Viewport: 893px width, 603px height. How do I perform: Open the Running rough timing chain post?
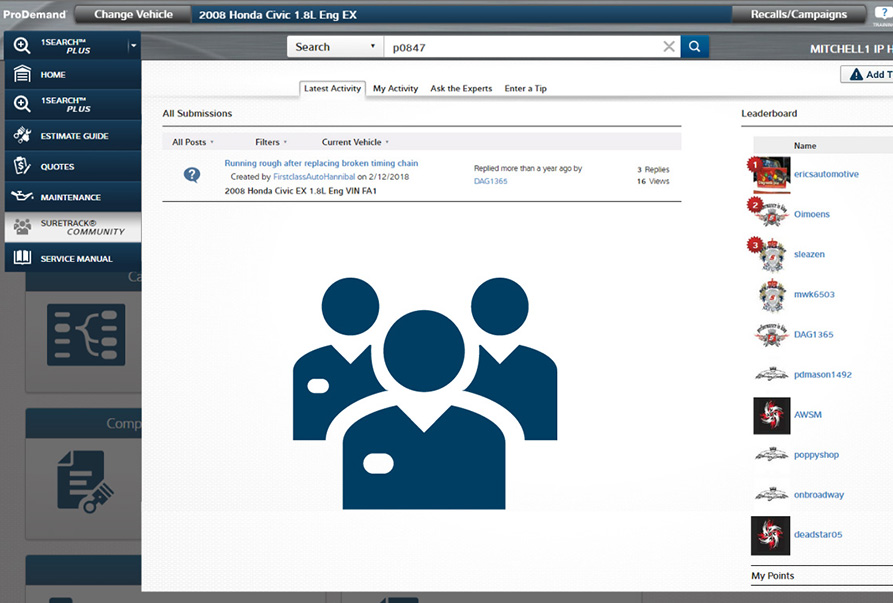click(321, 163)
